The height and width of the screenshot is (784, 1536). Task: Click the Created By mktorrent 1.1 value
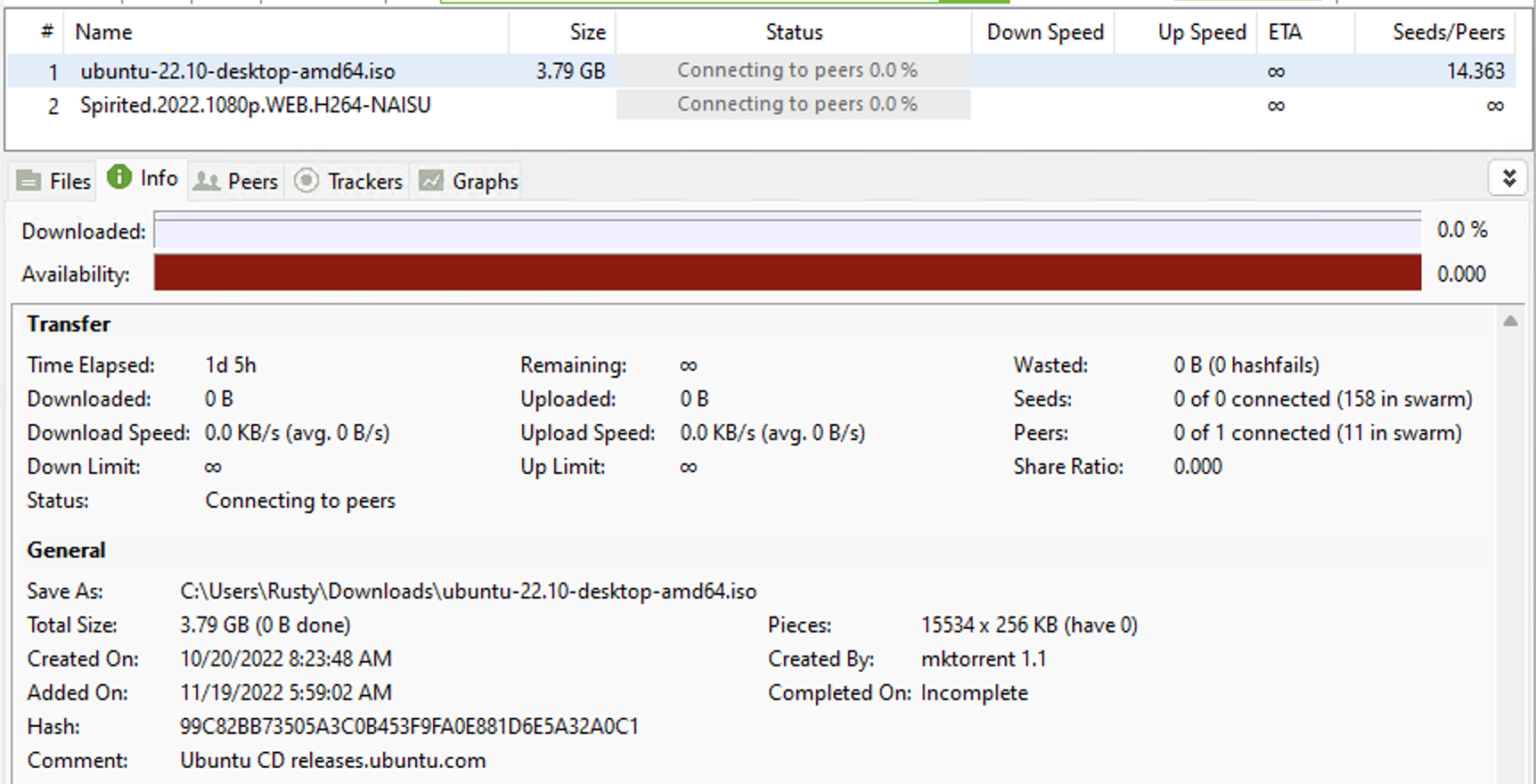(984, 659)
